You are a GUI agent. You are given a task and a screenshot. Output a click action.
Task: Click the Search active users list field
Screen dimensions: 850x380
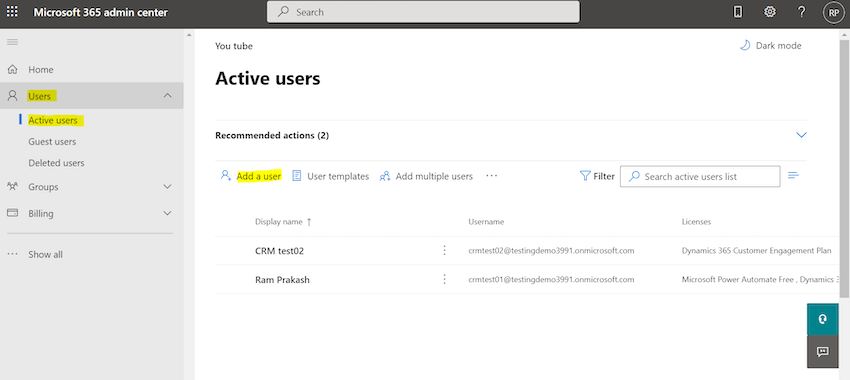pyautogui.click(x=700, y=176)
